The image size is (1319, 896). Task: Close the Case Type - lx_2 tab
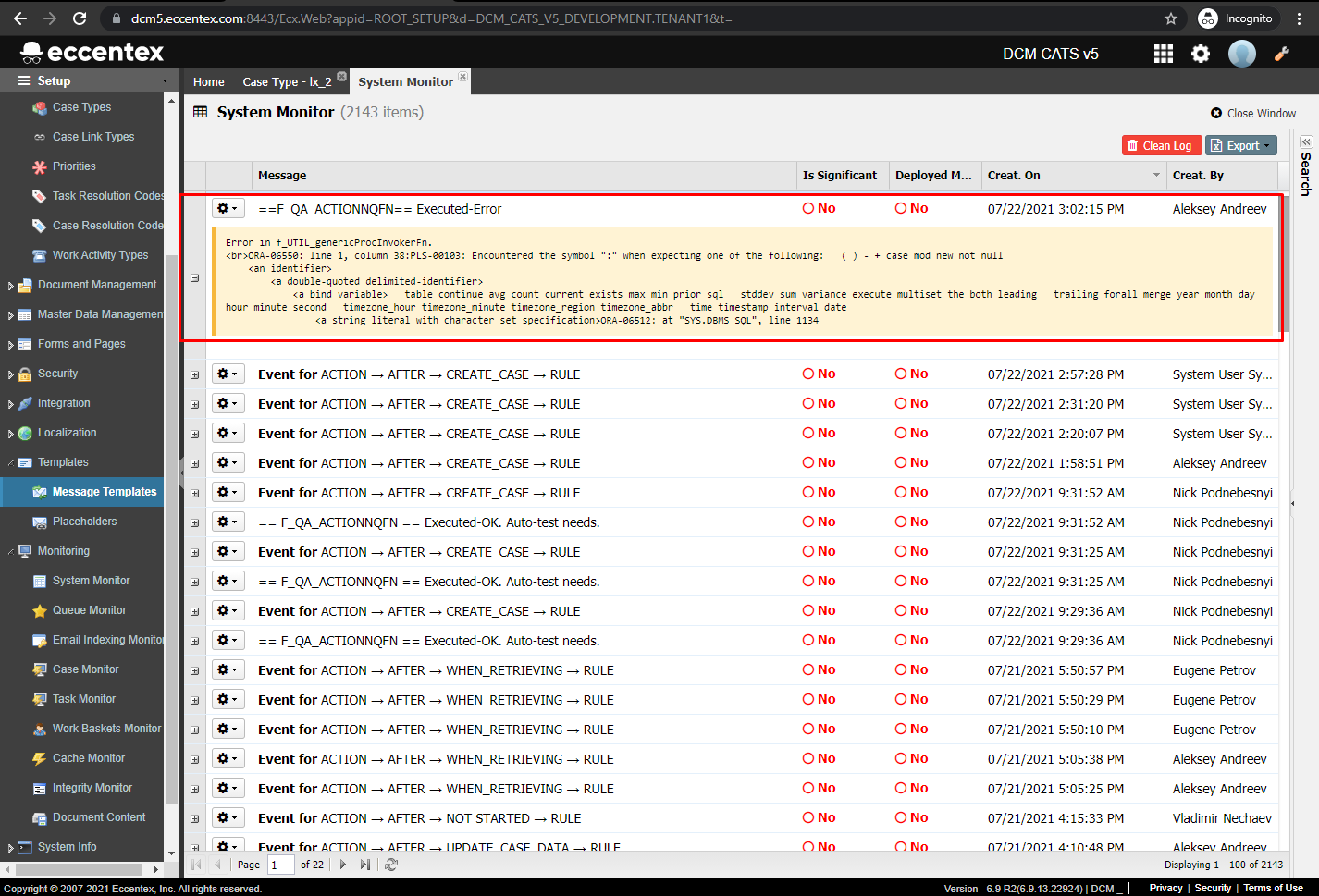[x=341, y=76]
